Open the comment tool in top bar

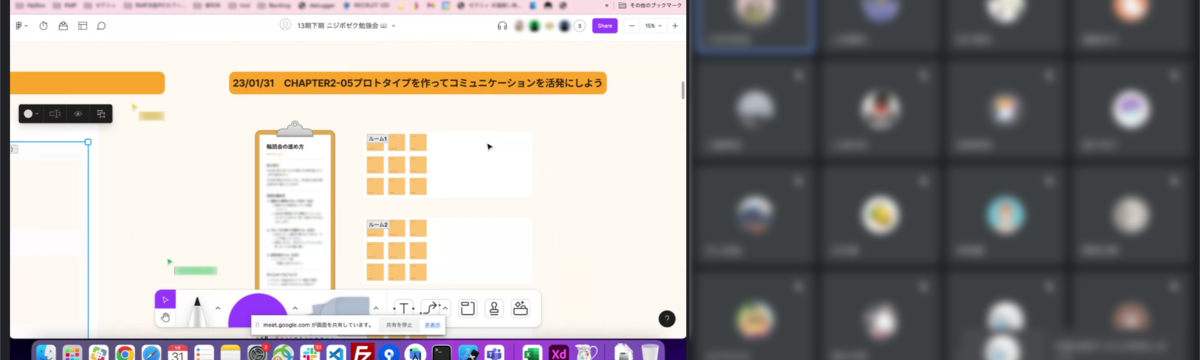point(101,25)
